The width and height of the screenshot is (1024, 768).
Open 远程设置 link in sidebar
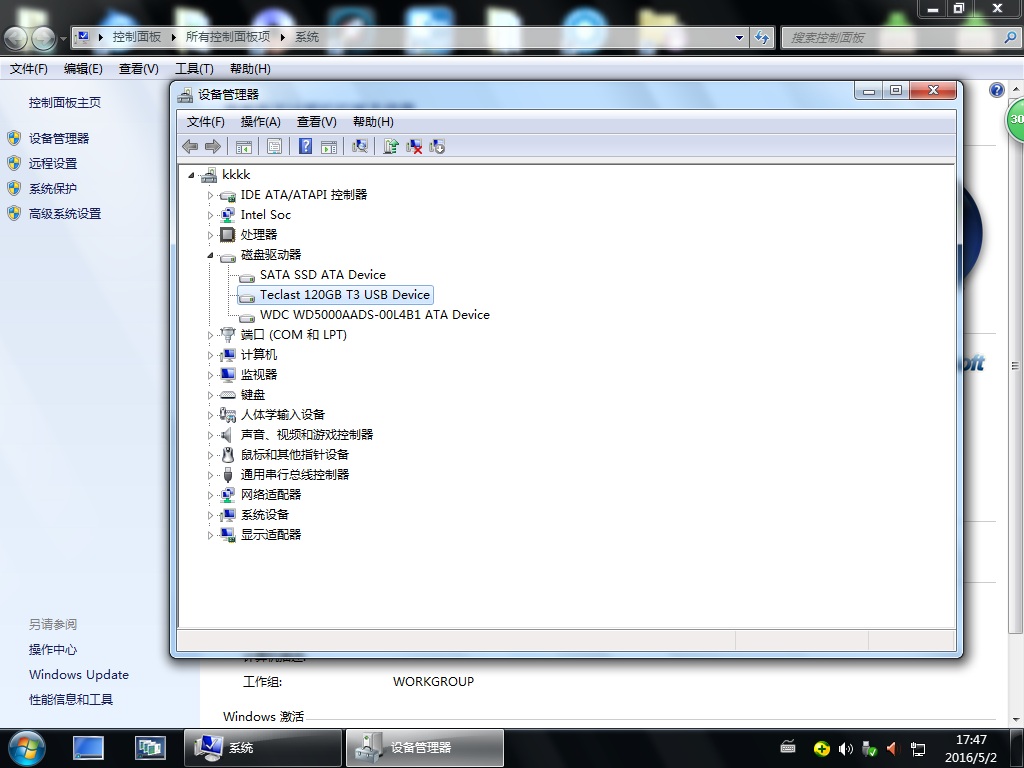(x=53, y=163)
